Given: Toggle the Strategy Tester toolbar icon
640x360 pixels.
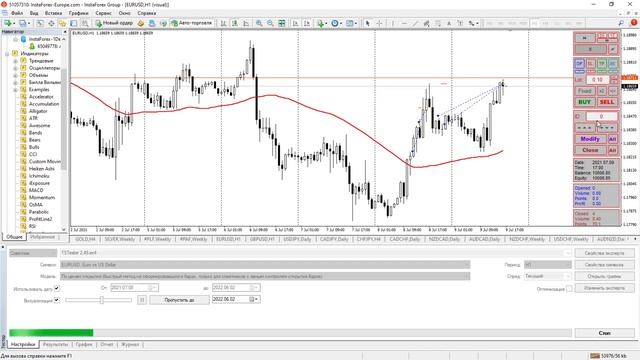Looking at the screenshot, I should [85, 23].
